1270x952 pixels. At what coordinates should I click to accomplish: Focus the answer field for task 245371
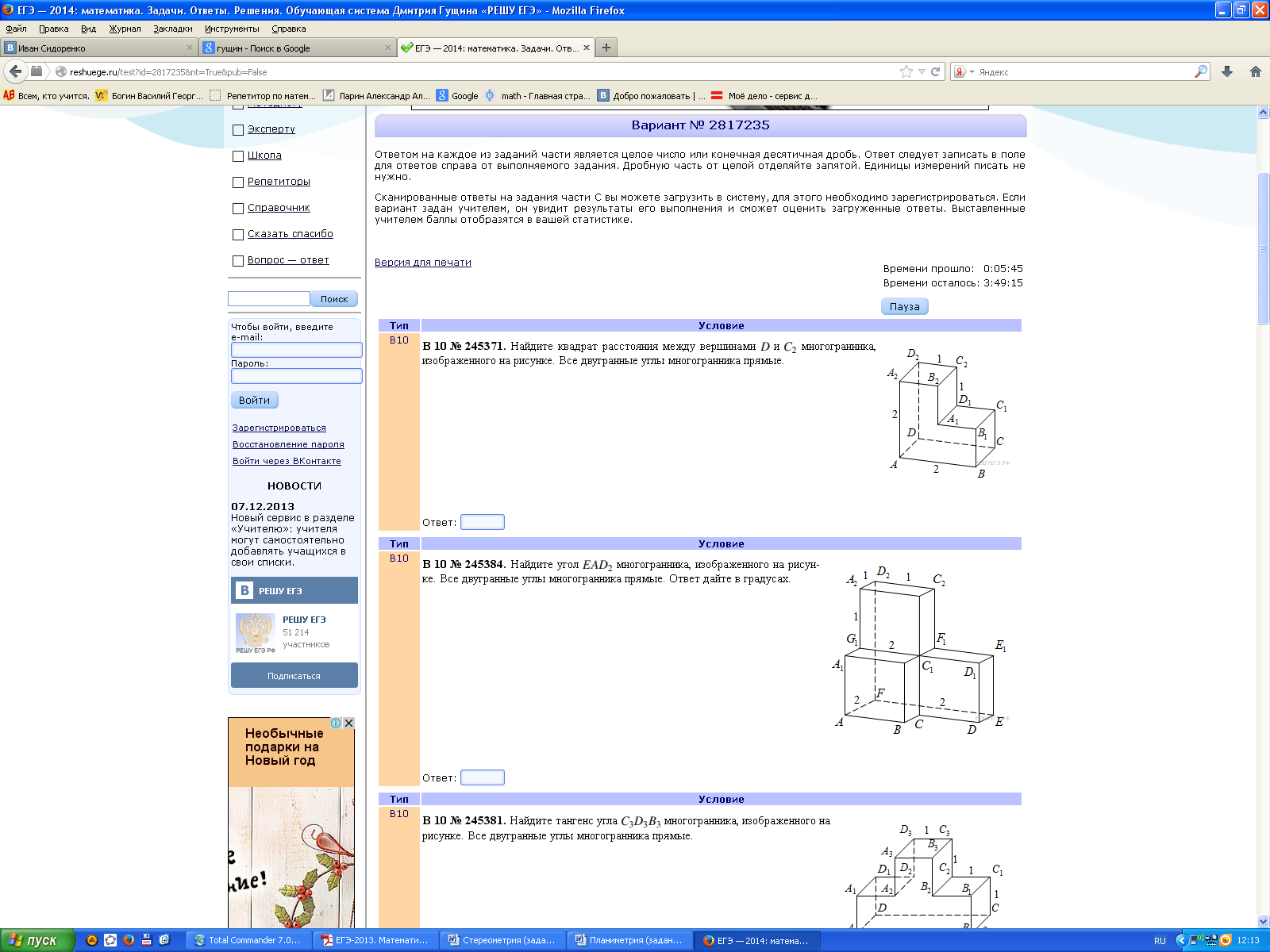(x=483, y=522)
